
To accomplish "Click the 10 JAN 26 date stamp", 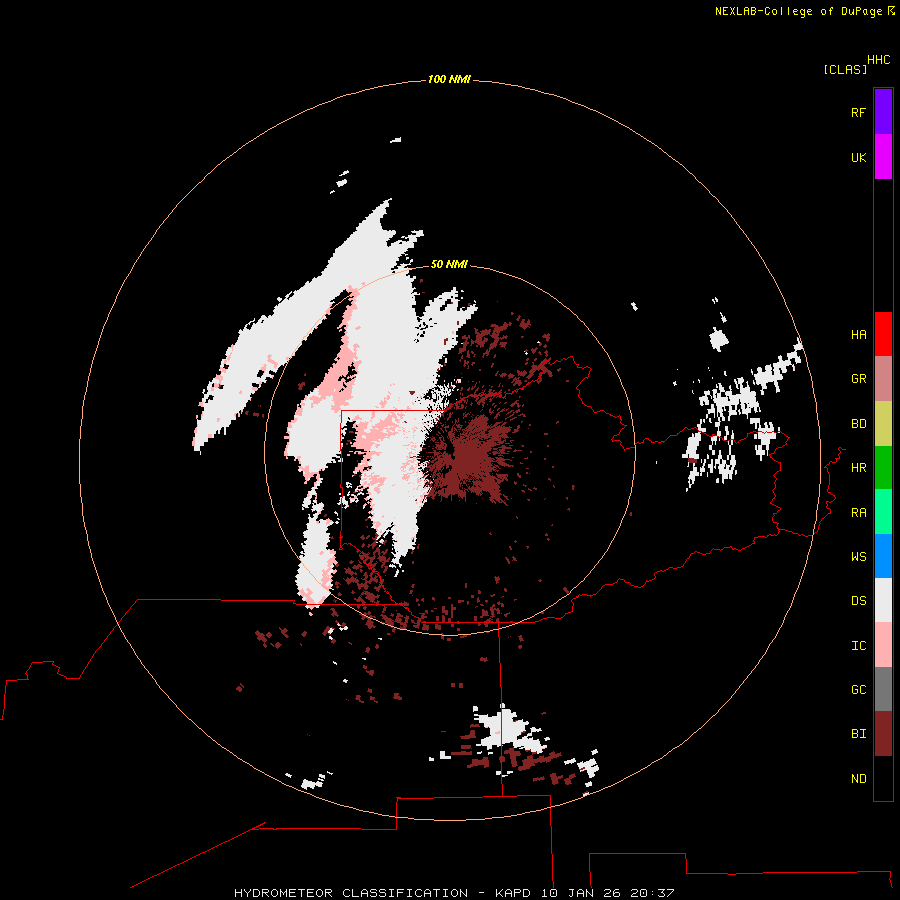I will point(581,893).
